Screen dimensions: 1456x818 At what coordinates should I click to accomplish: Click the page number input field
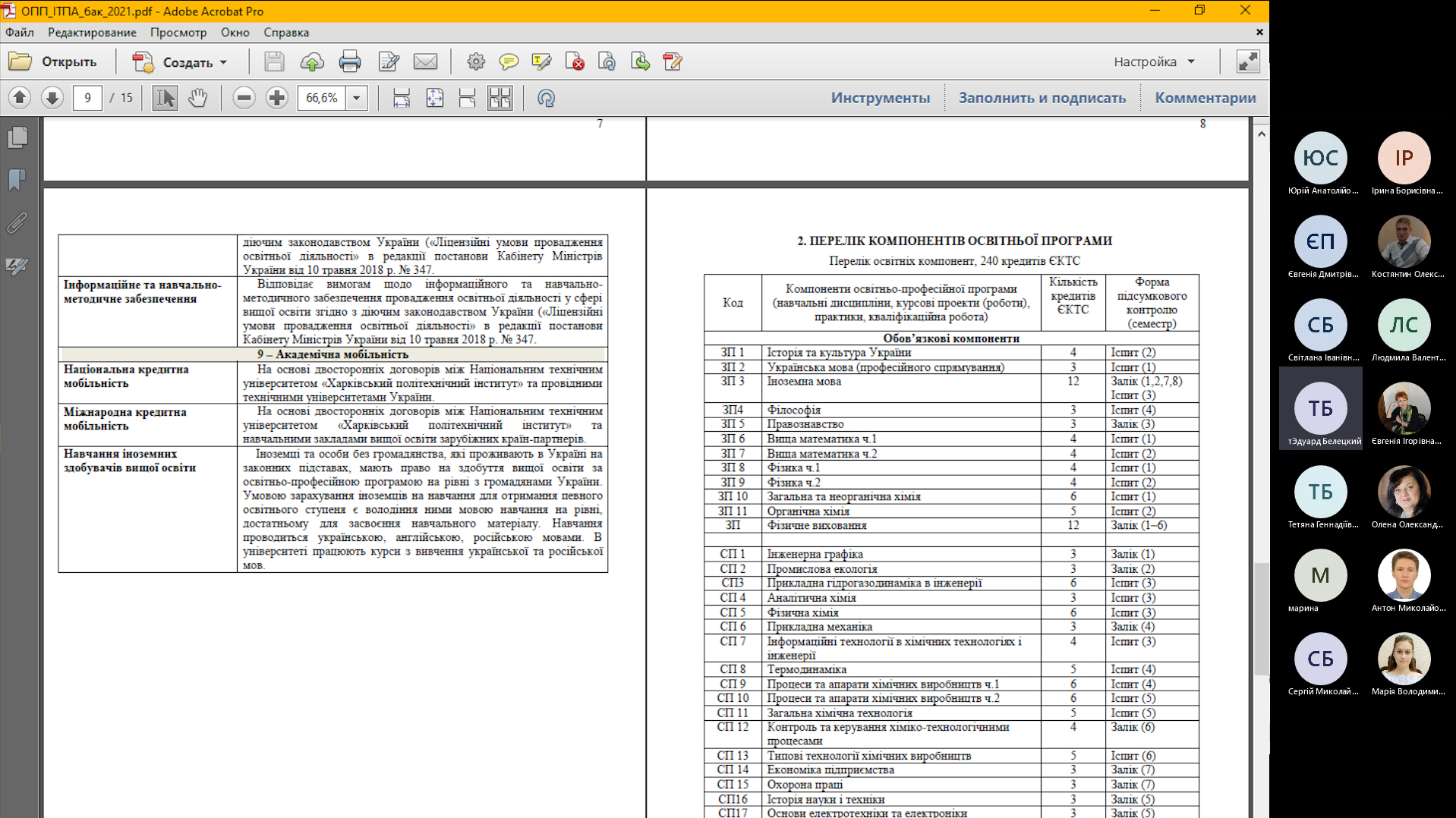coord(87,98)
